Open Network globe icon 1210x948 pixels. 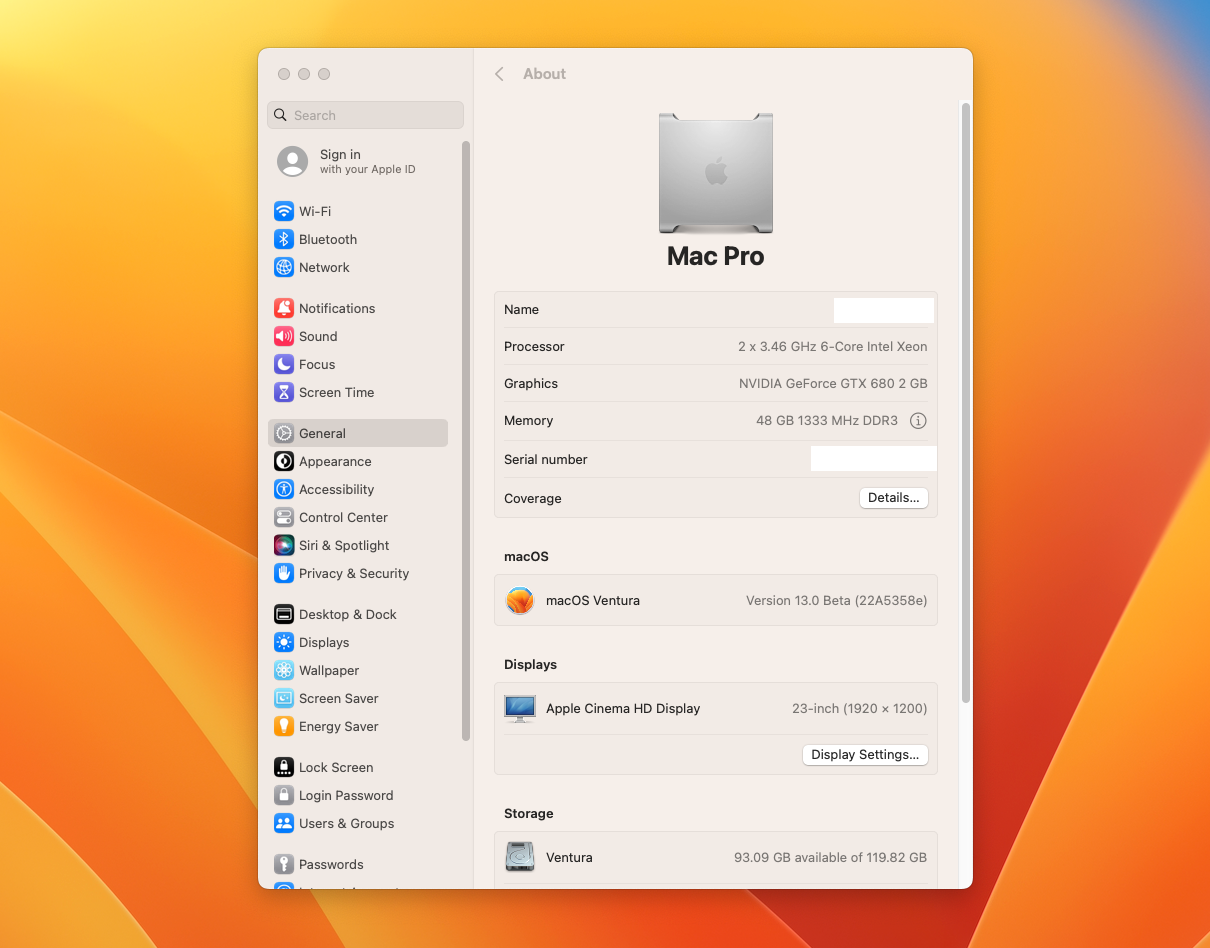(284, 267)
